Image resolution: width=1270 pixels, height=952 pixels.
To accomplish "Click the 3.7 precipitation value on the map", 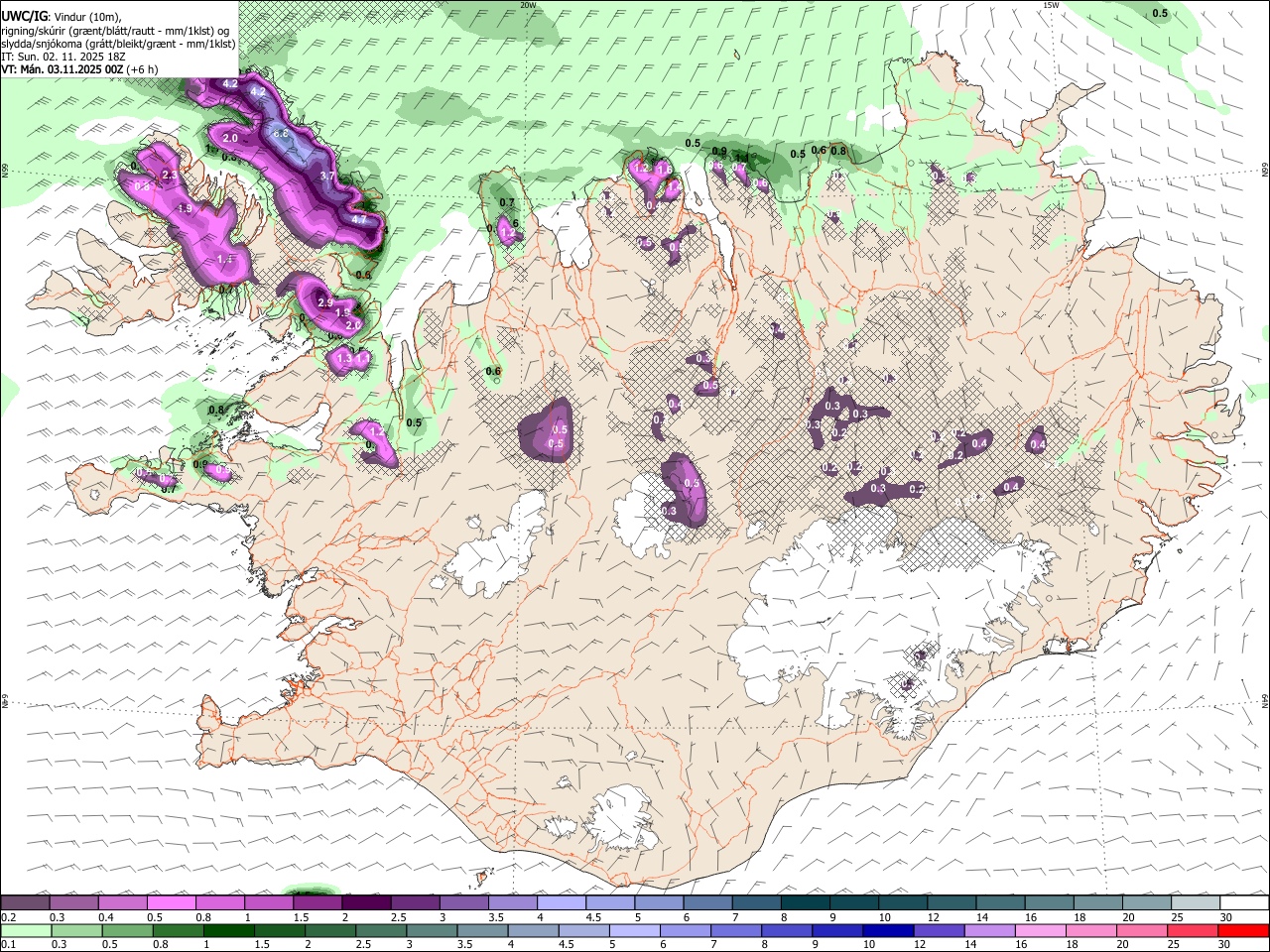I will (x=328, y=176).
